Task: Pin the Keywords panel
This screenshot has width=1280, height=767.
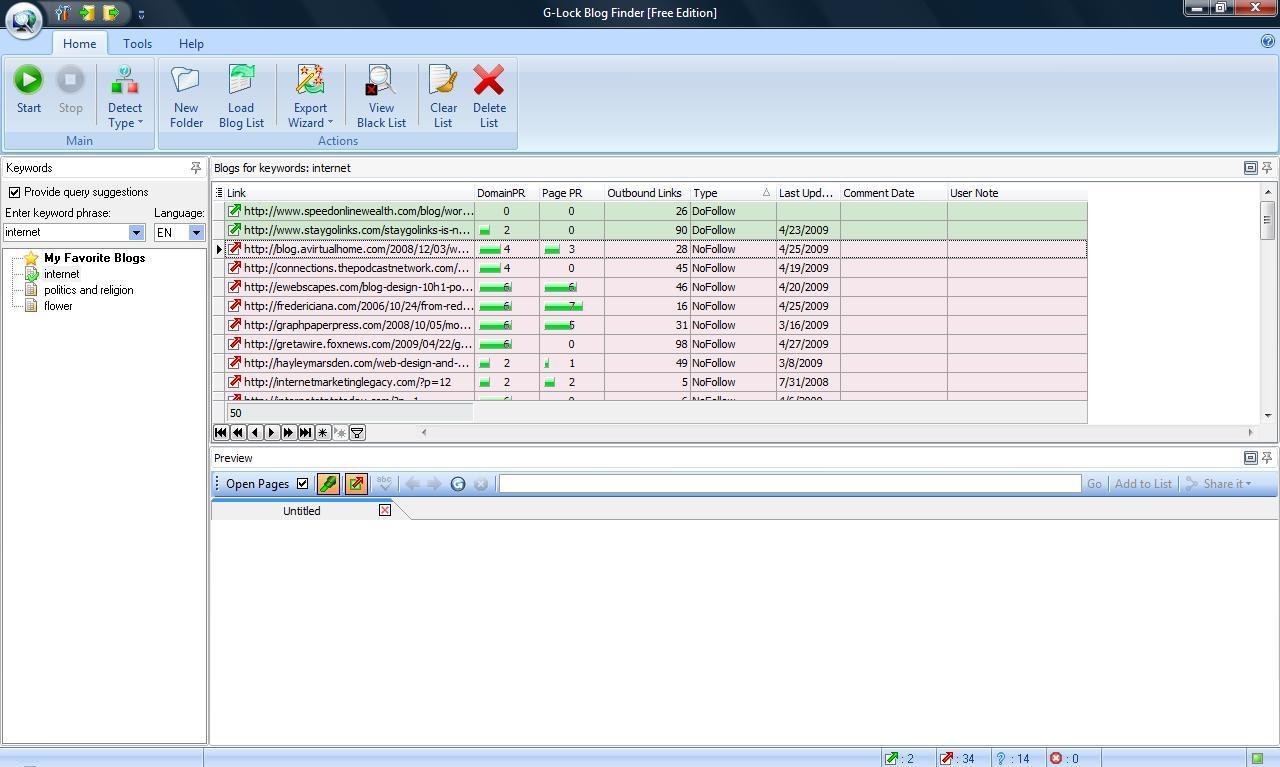Action: 196,168
